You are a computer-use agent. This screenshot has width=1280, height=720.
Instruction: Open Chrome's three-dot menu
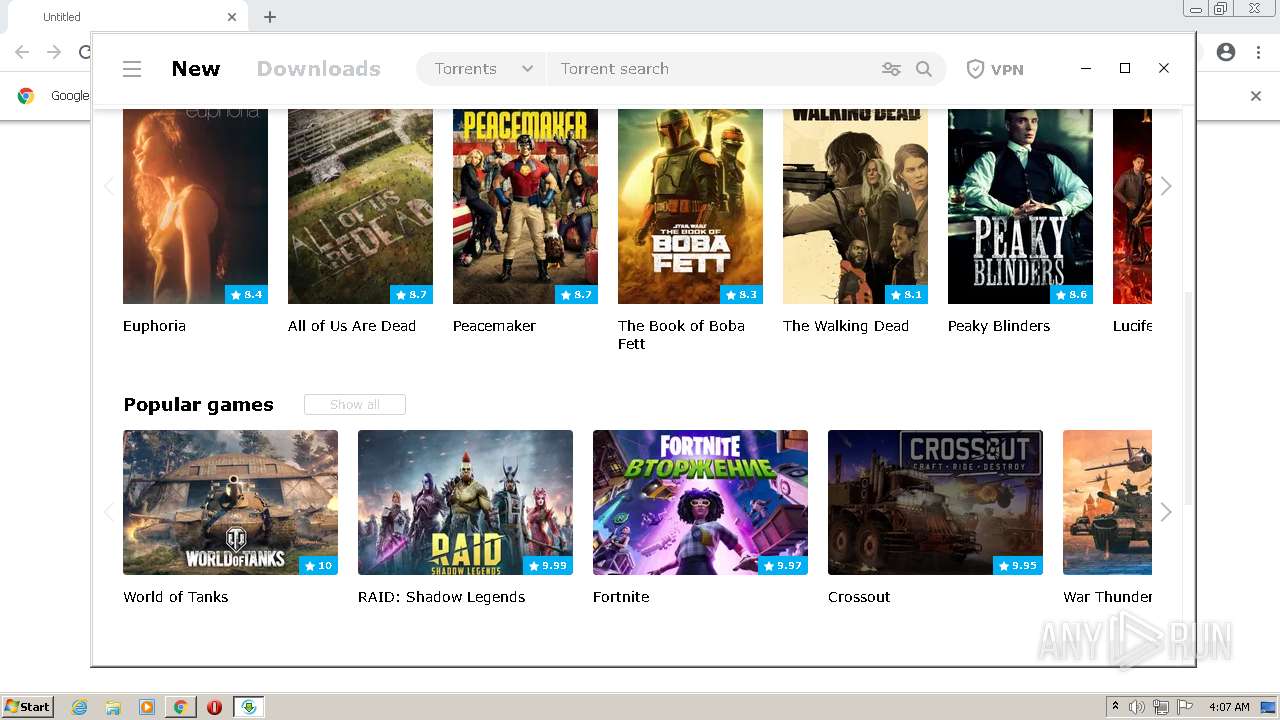point(1256,52)
